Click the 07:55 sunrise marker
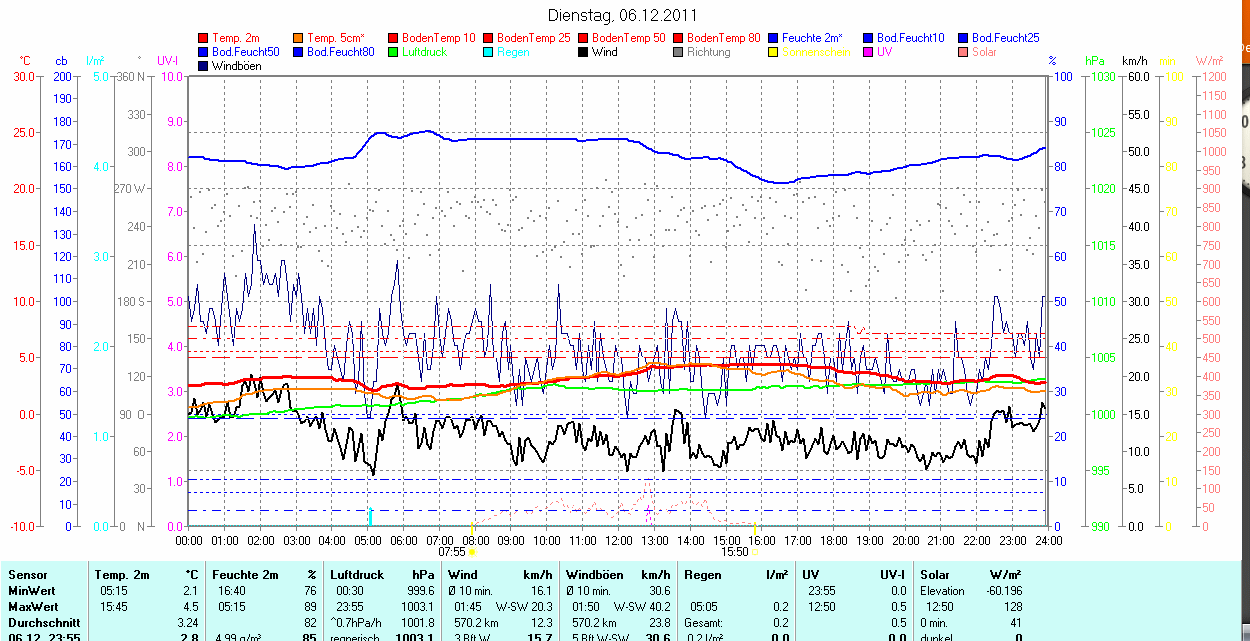The height and width of the screenshot is (641, 1250). (452, 551)
